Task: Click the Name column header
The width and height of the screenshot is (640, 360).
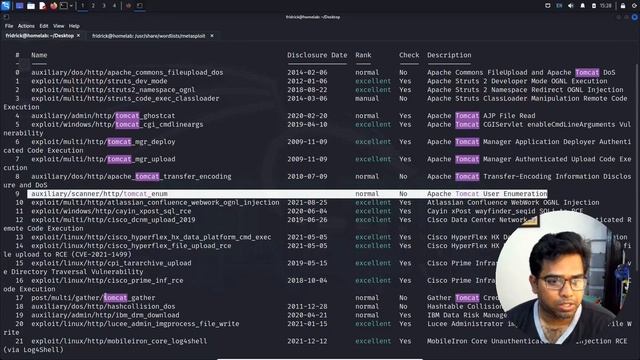Action: click(39, 55)
